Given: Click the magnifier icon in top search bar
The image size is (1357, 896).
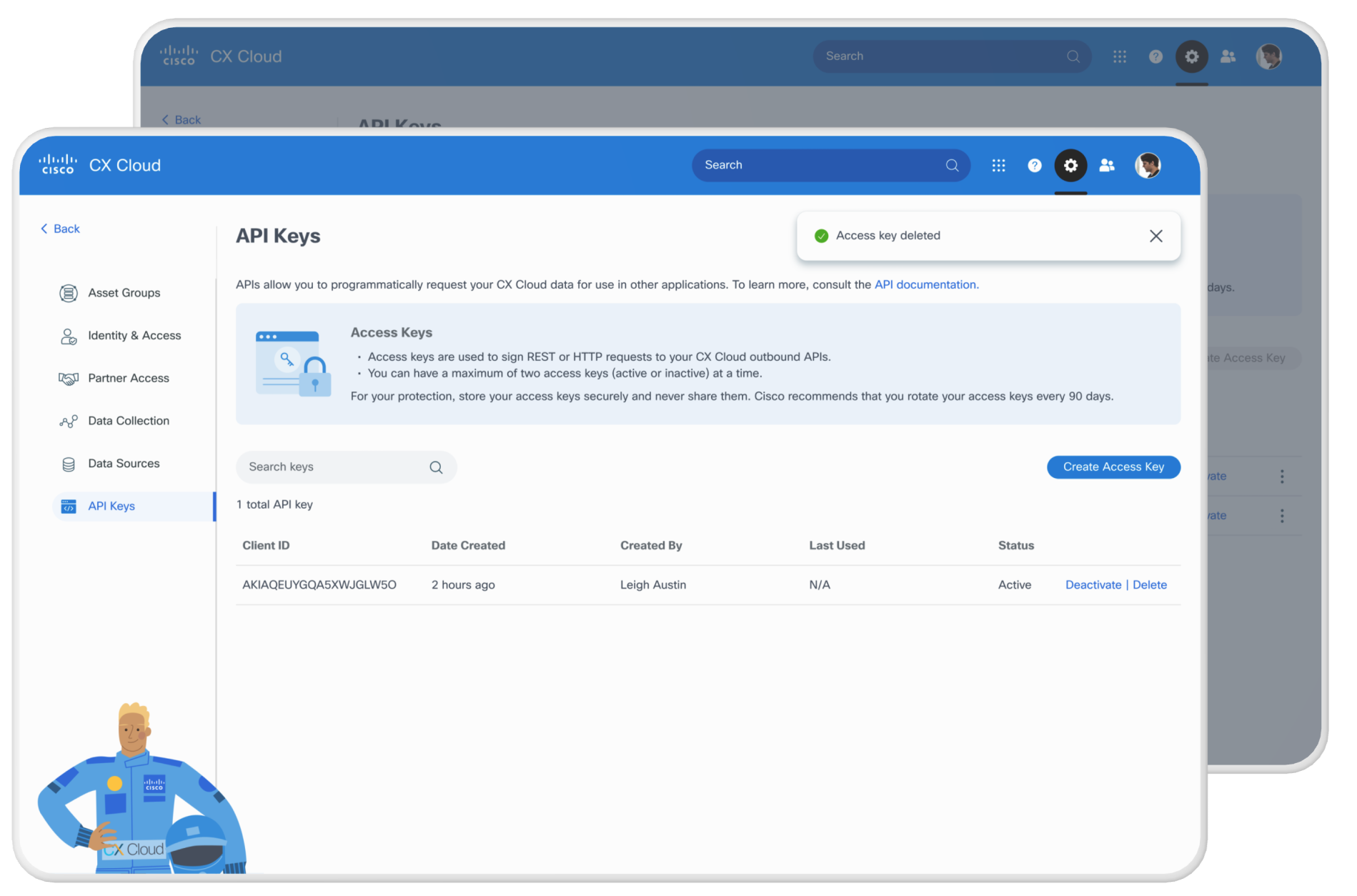Looking at the screenshot, I should point(952,165).
